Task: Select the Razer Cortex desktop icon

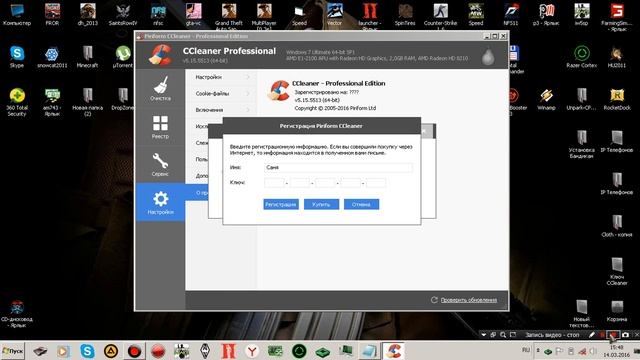Action: pyautogui.click(x=582, y=56)
